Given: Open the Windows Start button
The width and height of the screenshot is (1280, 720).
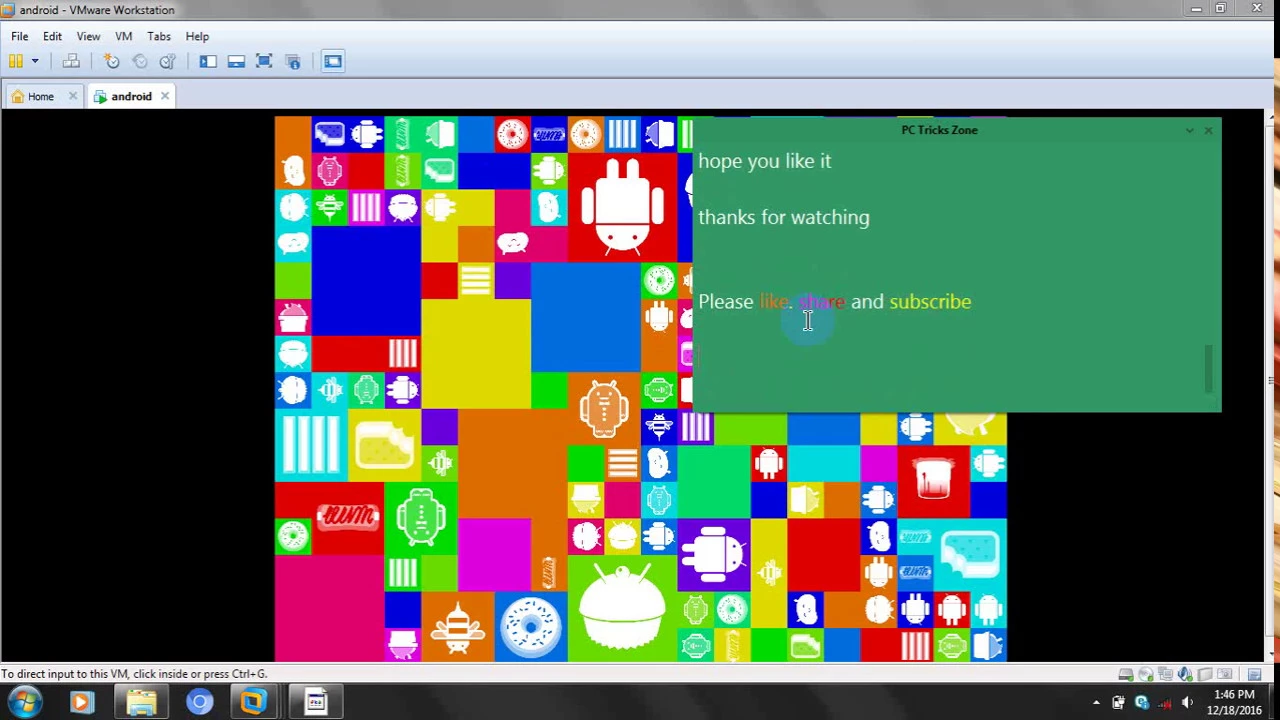Looking at the screenshot, I should 25,701.
